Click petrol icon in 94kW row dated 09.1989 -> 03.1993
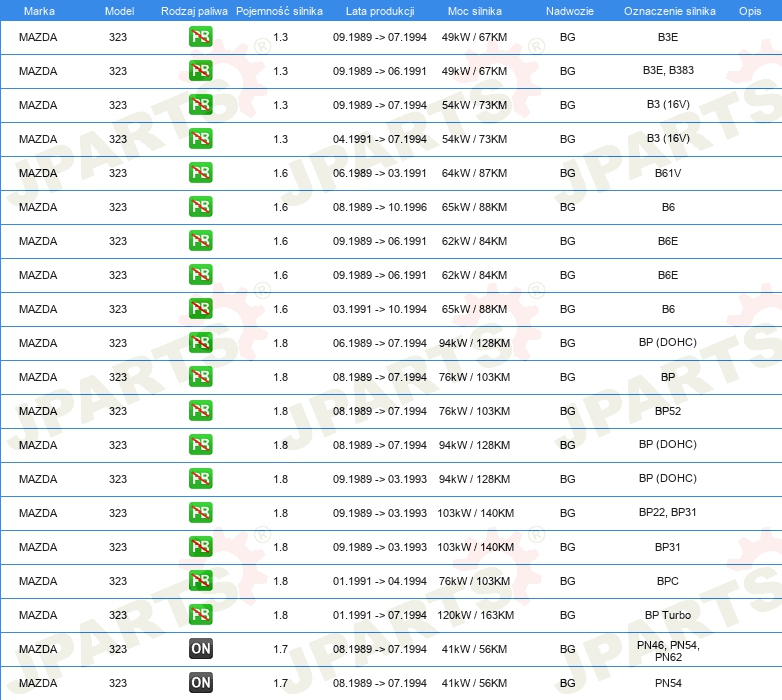Viewport: 782px width, 700px height. coord(200,479)
